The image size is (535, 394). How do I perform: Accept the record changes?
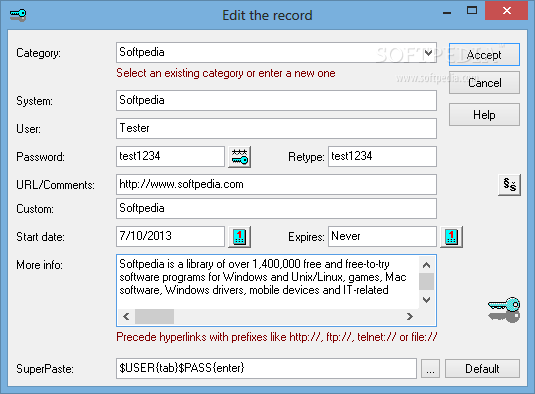(x=484, y=55)
